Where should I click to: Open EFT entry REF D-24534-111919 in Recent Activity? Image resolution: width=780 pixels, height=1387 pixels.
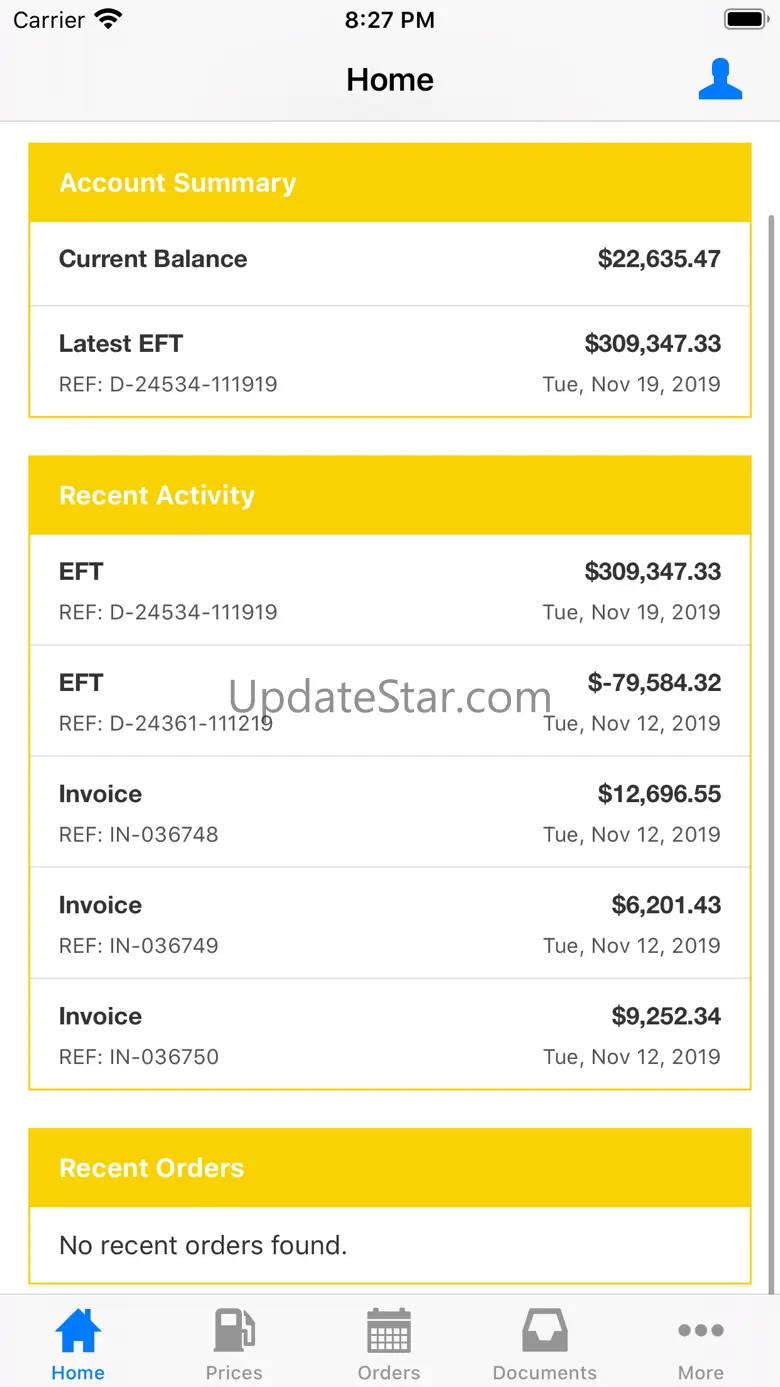pyautogui.click(x=390, y=590)
